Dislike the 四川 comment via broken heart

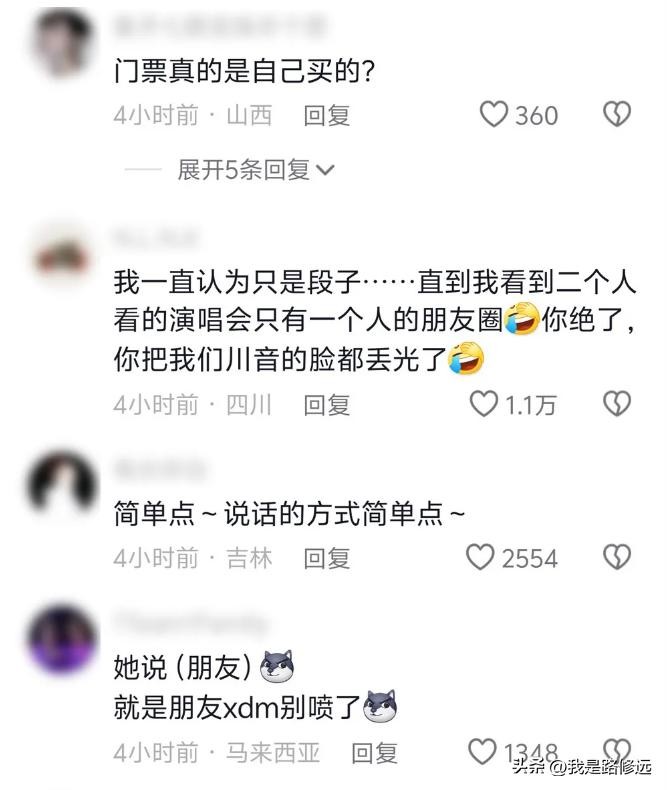point(617,404)
